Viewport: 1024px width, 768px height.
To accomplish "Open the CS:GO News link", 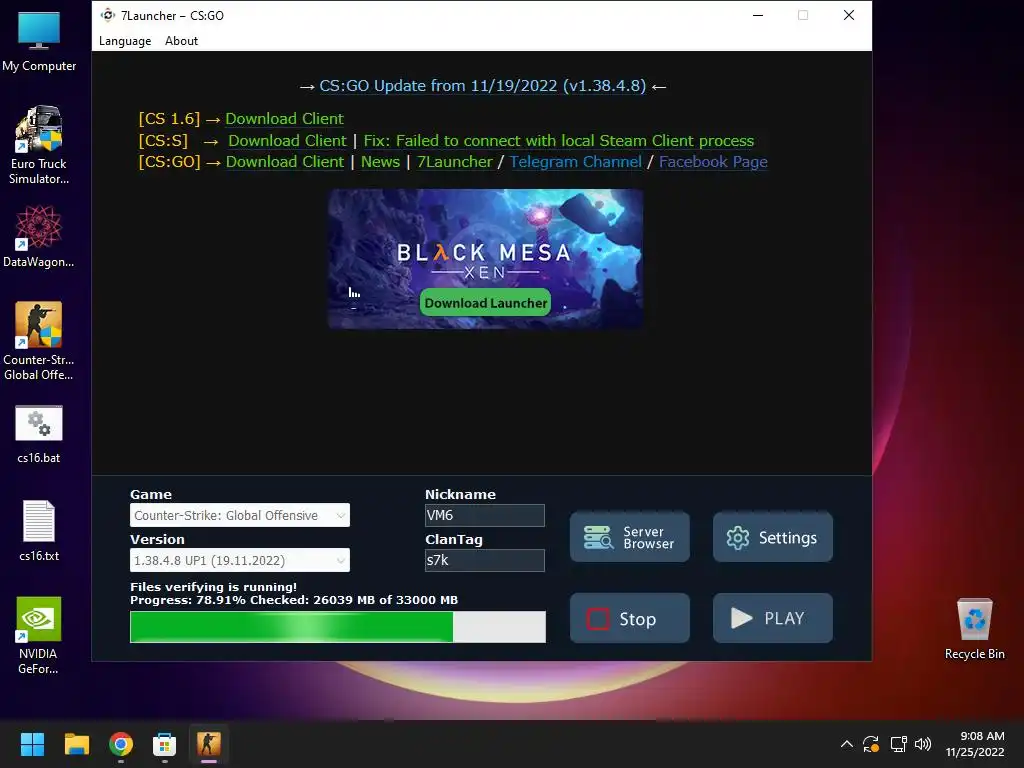I will [380, 161].
